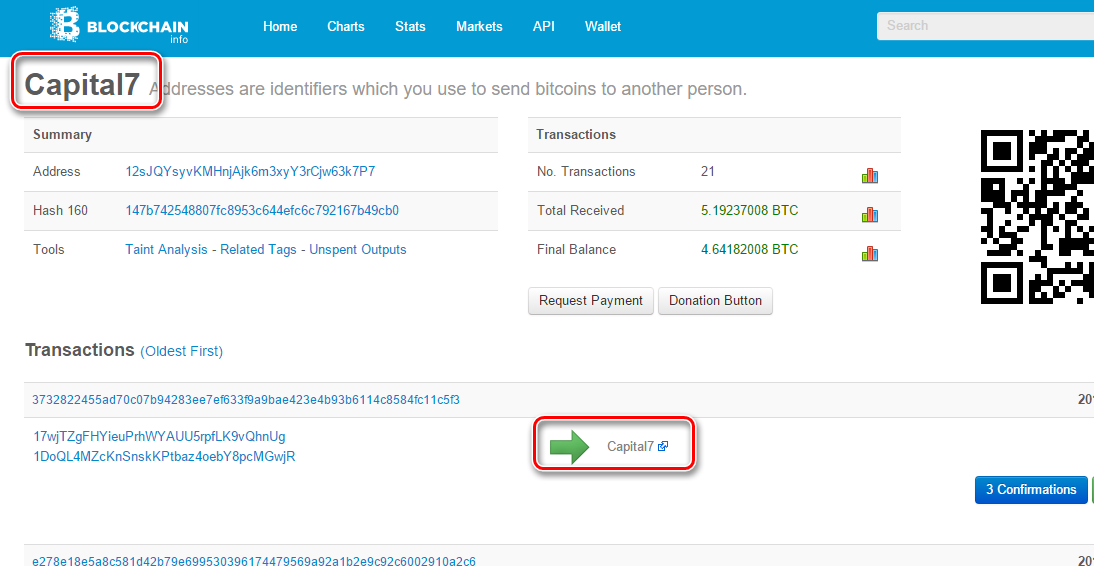Click Hash 160 value link
The image size is (1094, 566).
262,210
